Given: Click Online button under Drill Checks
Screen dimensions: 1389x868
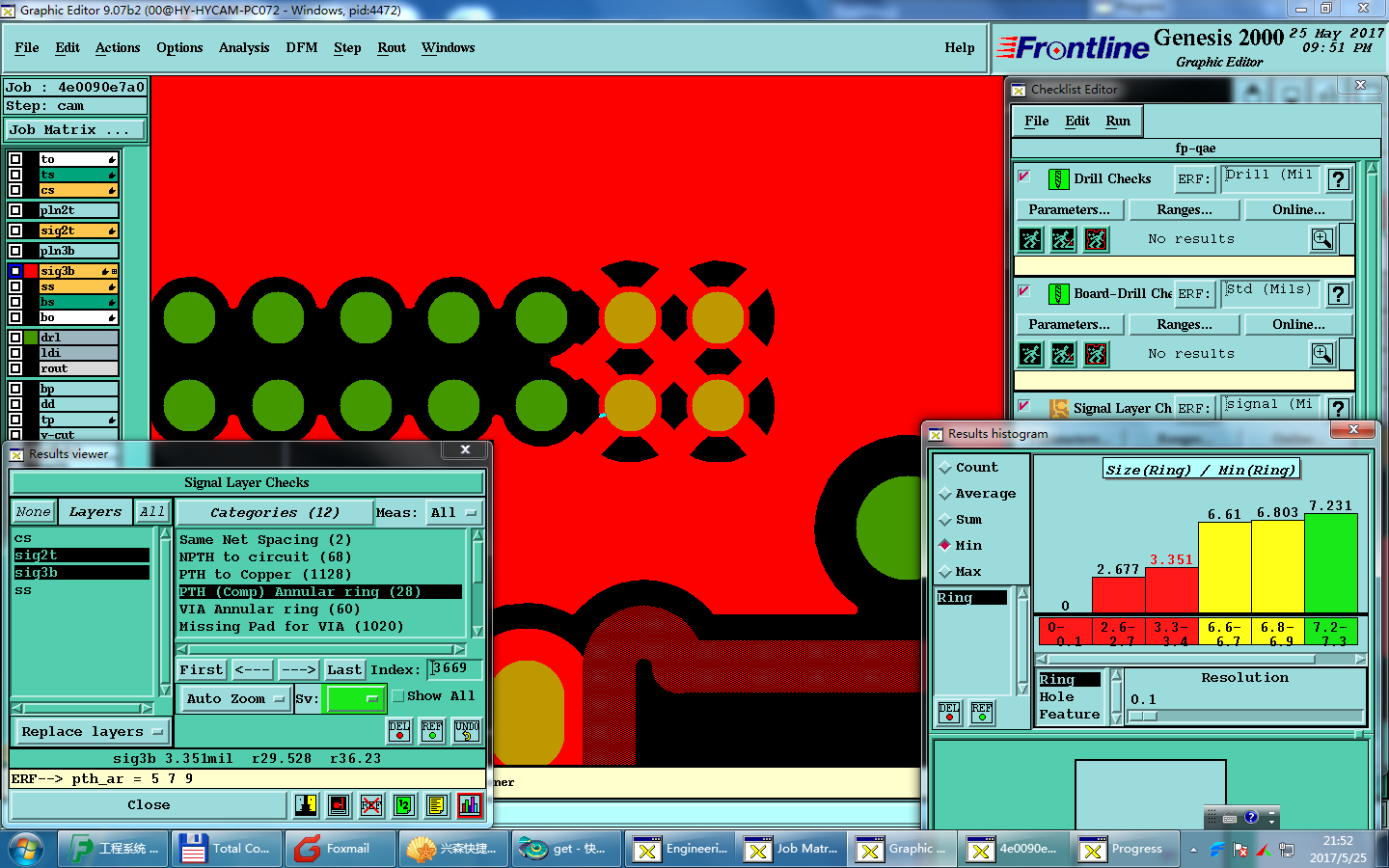Looking at the screenshot, I should pyautogui.click(x=1298, y=210).
